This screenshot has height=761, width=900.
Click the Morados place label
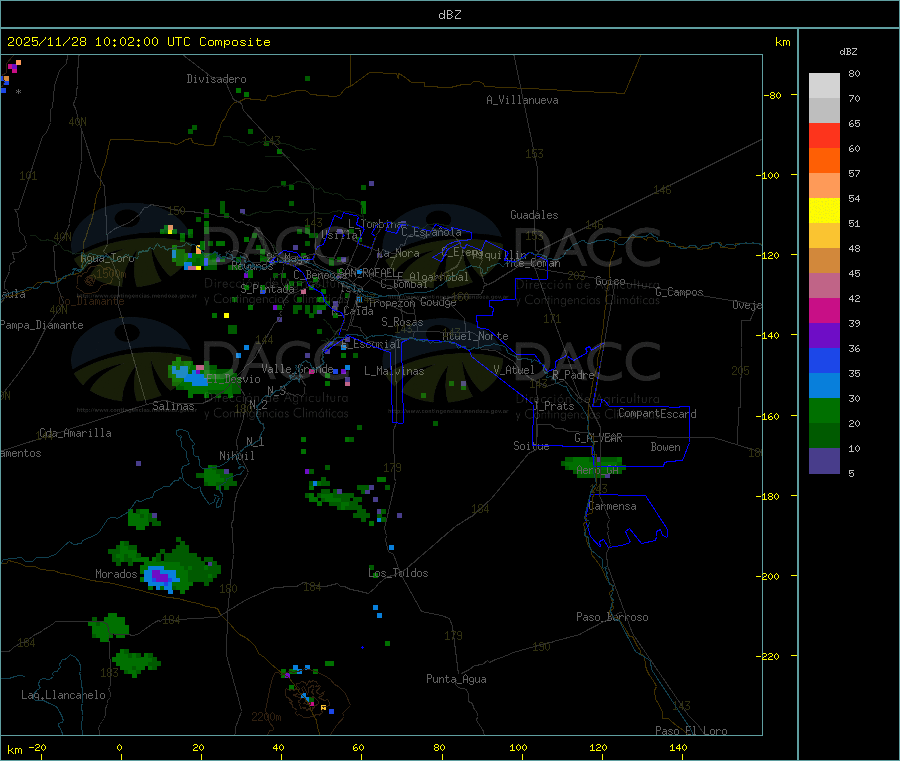[x=116, y=574]
